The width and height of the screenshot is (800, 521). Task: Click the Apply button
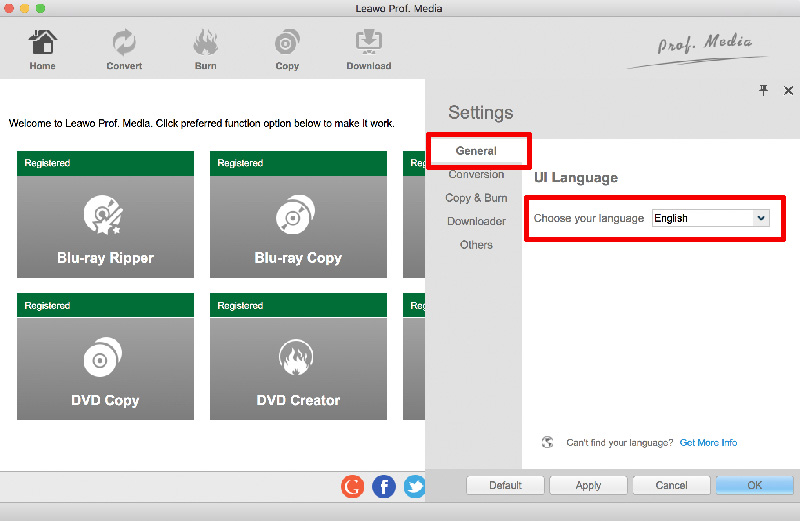coord(588,485)
